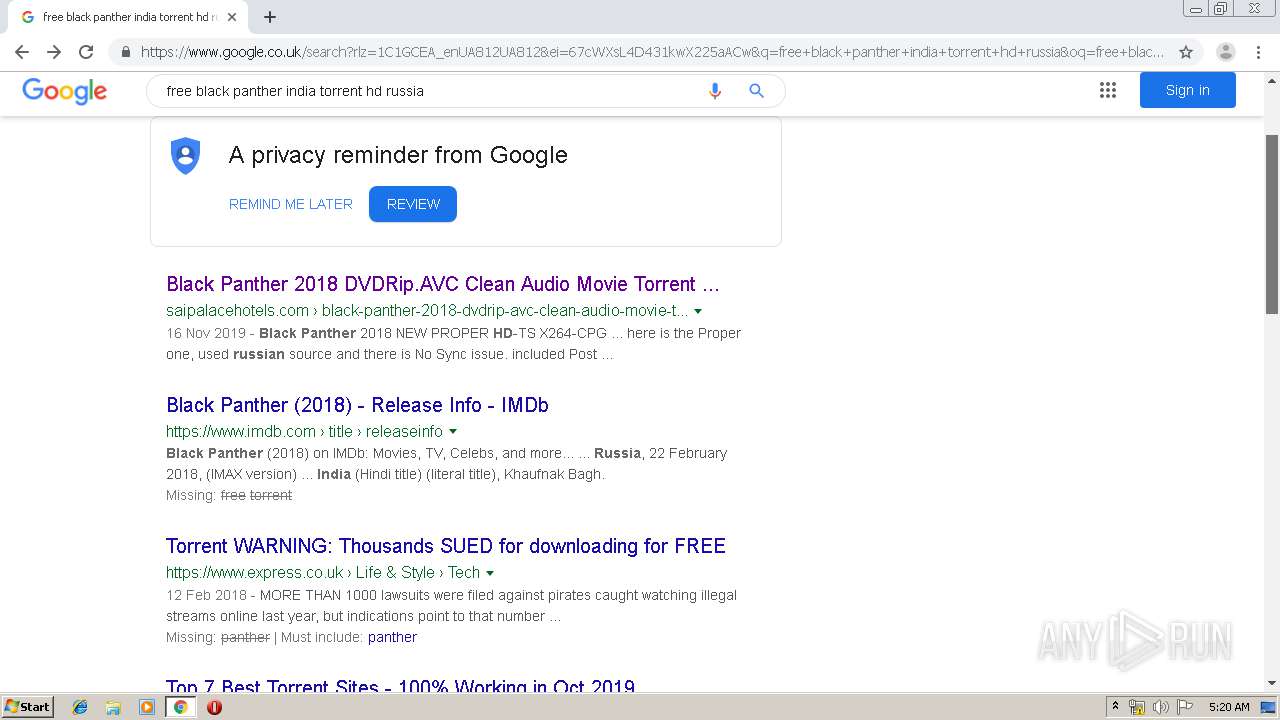Switch to Chrome in the taskbar

tap(180, 707)
